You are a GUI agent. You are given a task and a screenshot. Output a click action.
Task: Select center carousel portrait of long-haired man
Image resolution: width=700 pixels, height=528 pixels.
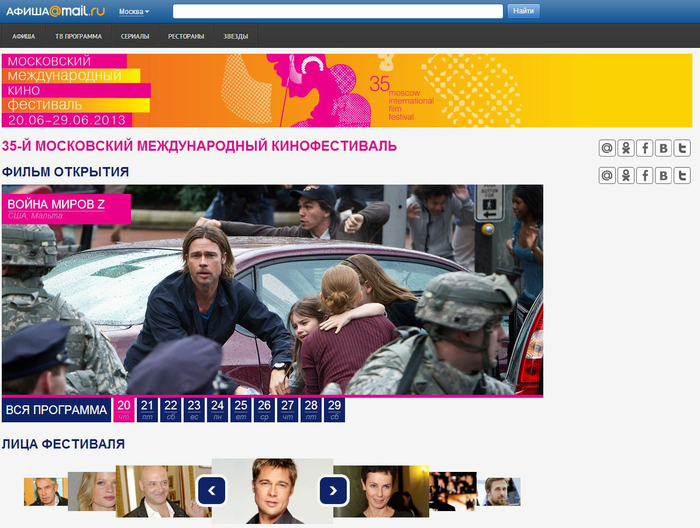[272, 491]
